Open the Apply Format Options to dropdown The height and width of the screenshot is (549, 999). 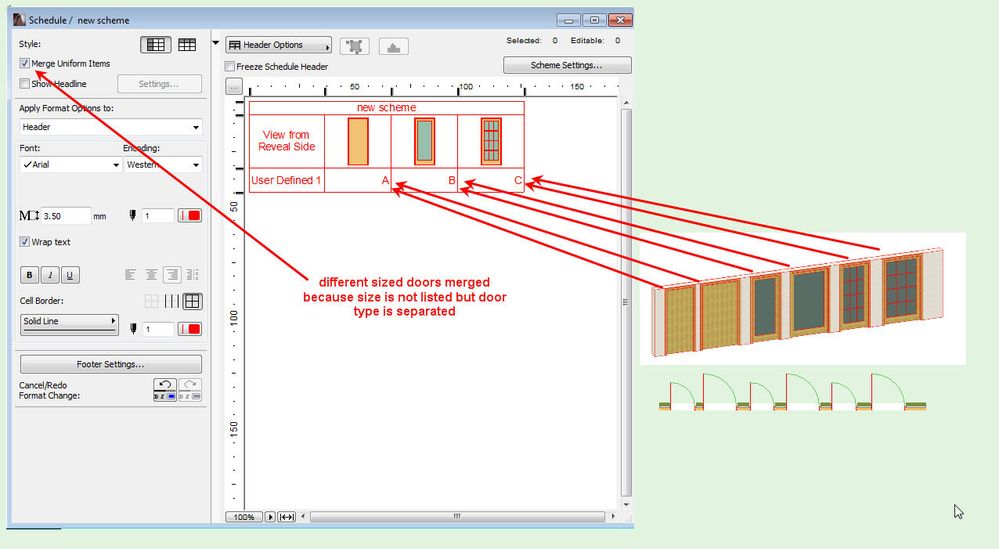click(x=111, y=127)
